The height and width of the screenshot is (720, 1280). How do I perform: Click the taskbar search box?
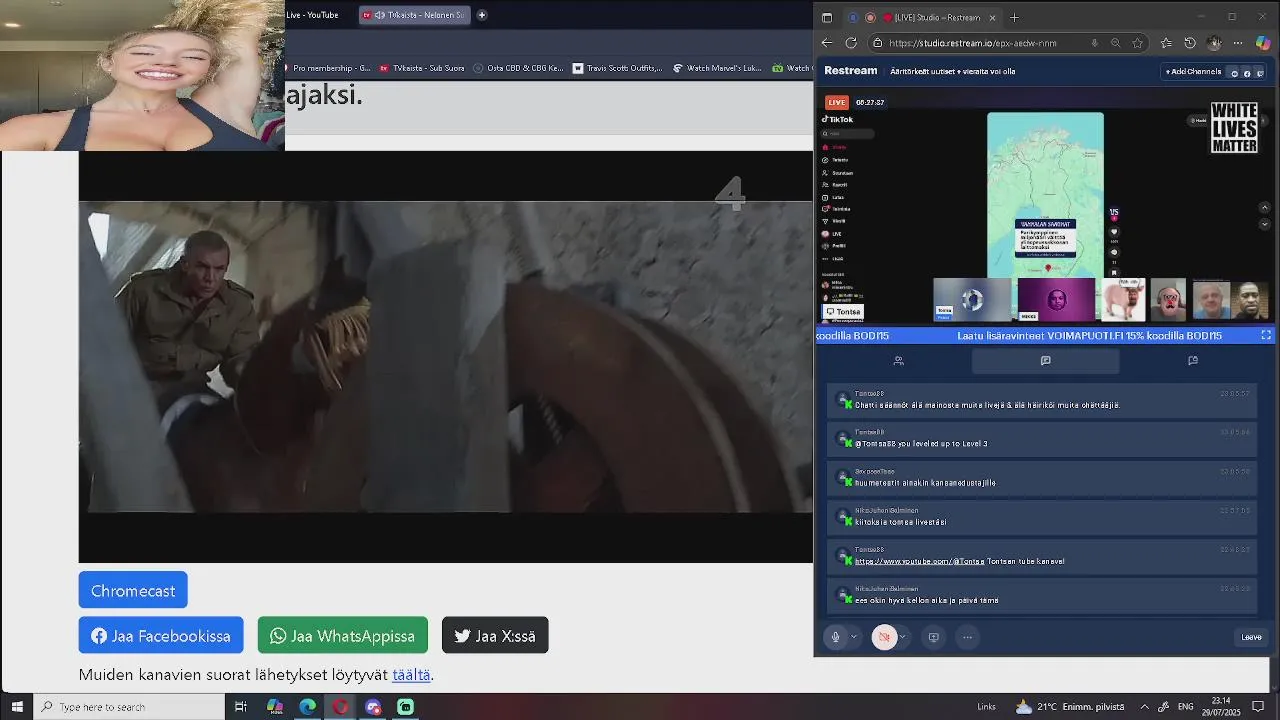click(129, 707)
